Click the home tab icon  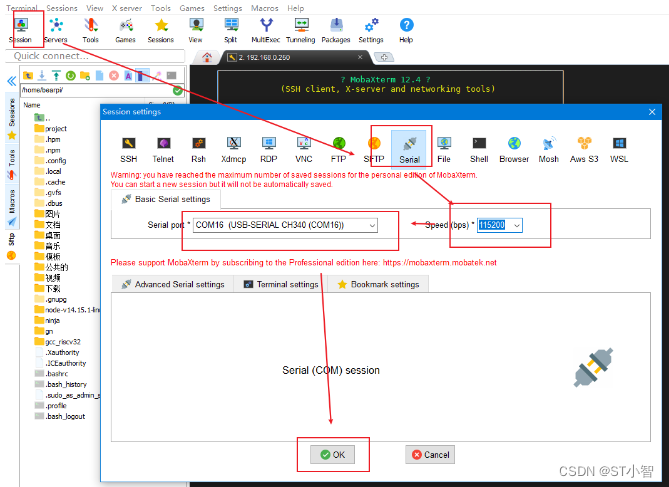207,57
